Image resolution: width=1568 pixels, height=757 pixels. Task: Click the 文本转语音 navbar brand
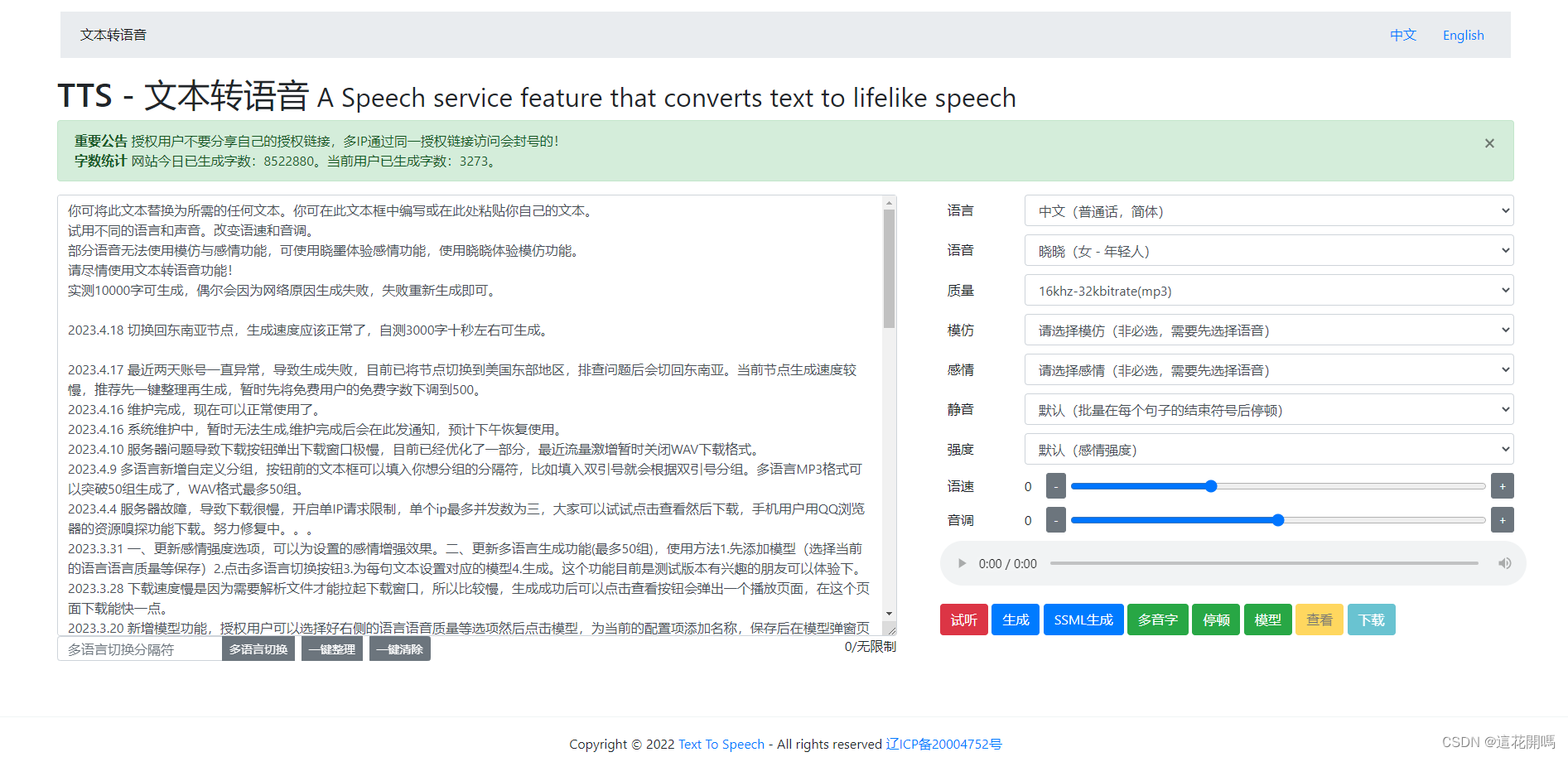(113, 35)
